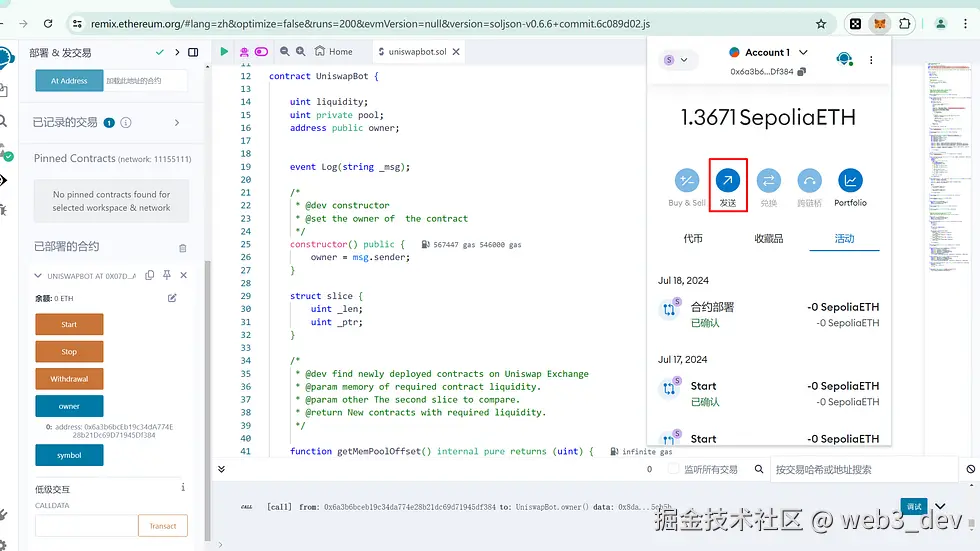Open the browser extensions puzzle icon

[904, 24]
